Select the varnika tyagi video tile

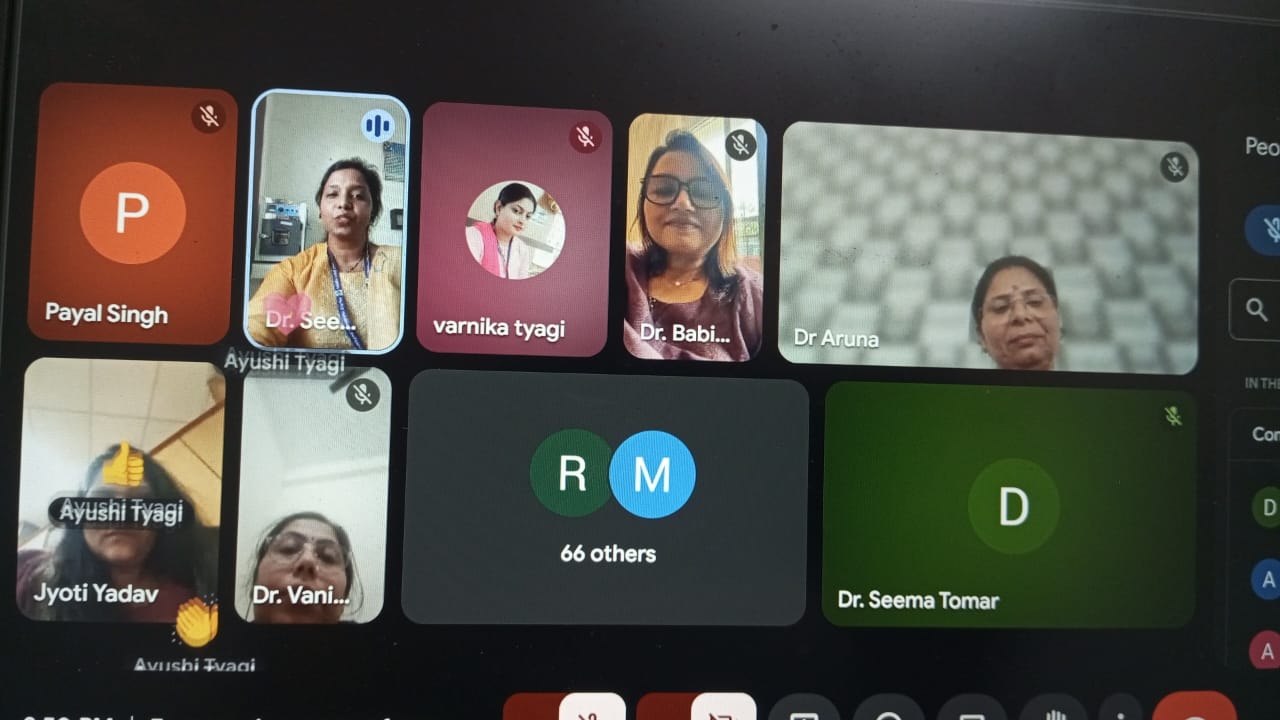(x=514, y=230)
